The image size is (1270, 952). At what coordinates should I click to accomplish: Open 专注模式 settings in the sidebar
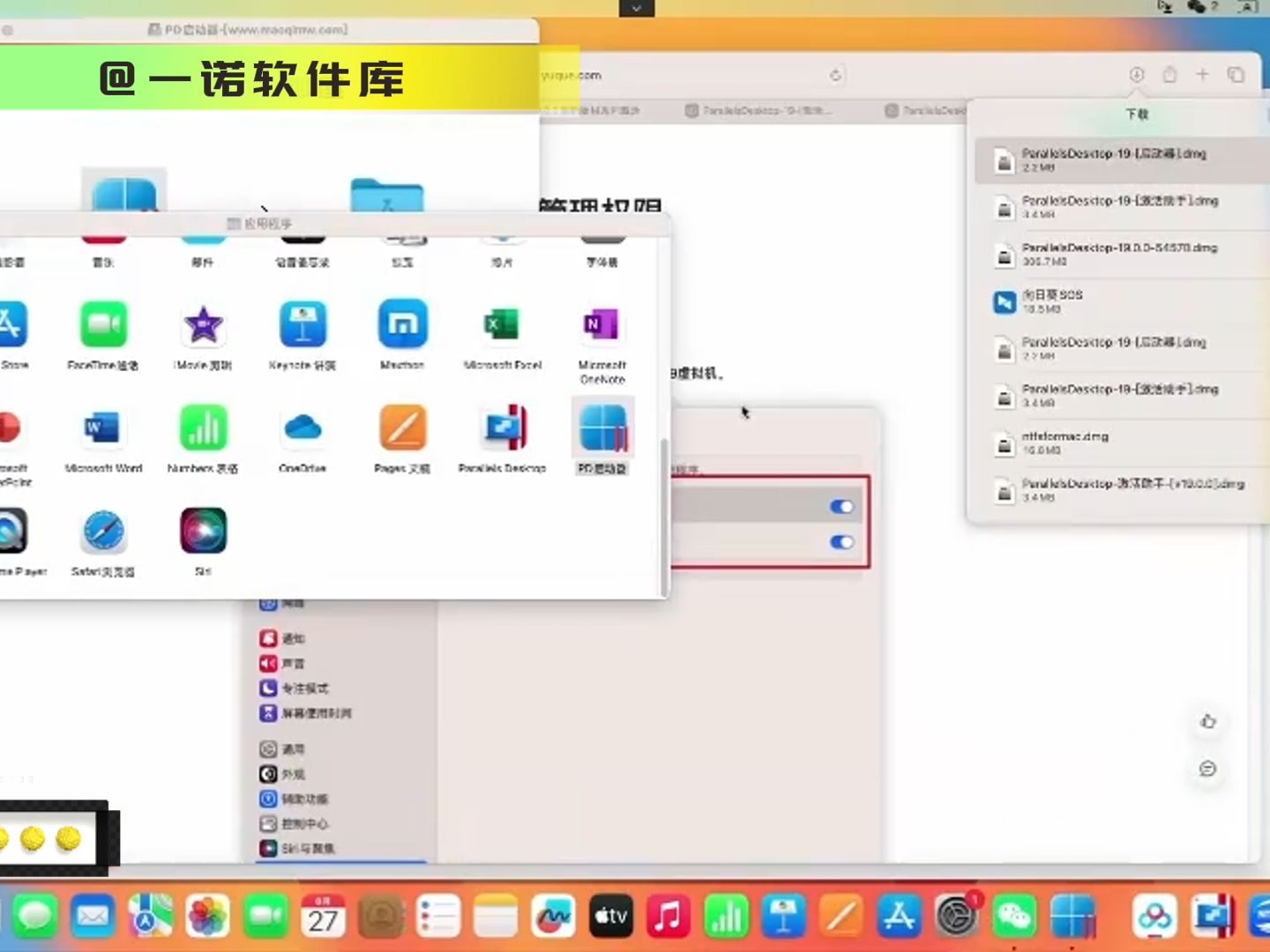[x=300, y=688]
